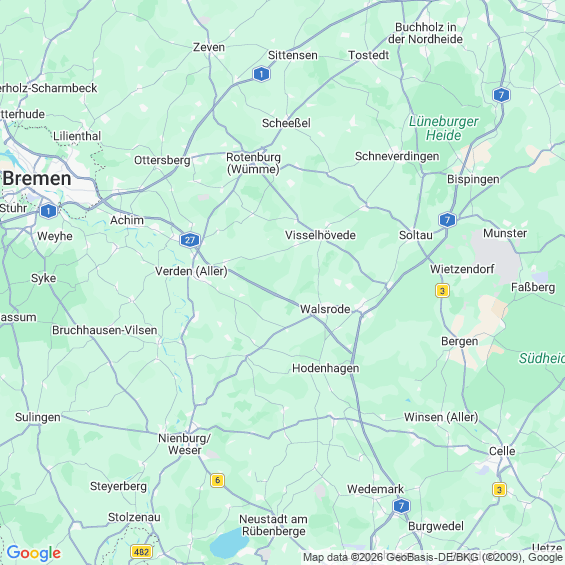The height and width of the screenshot is (565, 565).
Task: Click the yellow B6 road shield
Action: [217, 480]
